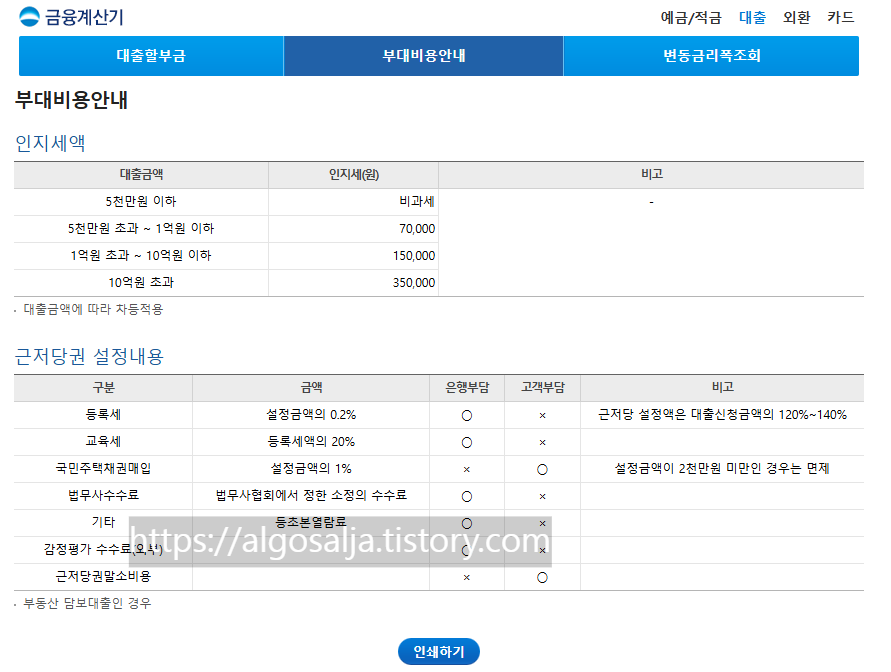Toggle the 등록세 bank burden circle
Screen dimensions: 891x672
467,414
